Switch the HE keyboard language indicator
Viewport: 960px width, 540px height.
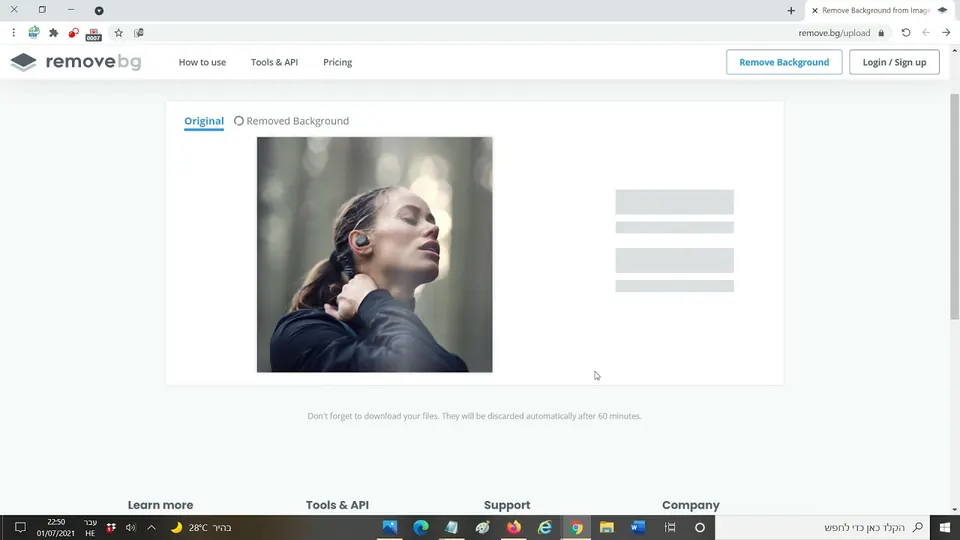(x=90, y=528)
